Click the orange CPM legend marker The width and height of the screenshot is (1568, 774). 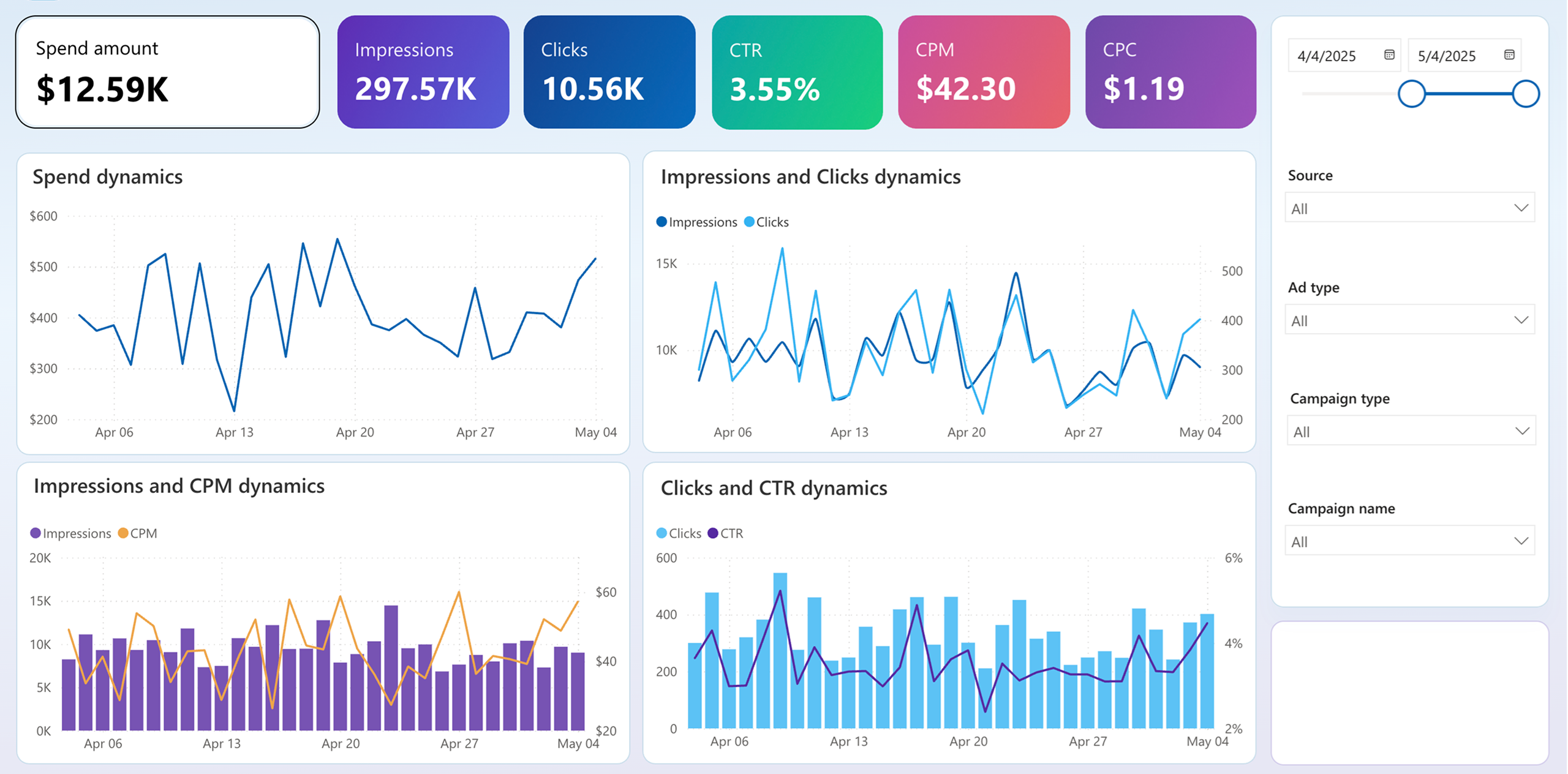pyautogui.click(x=123, y=533)
